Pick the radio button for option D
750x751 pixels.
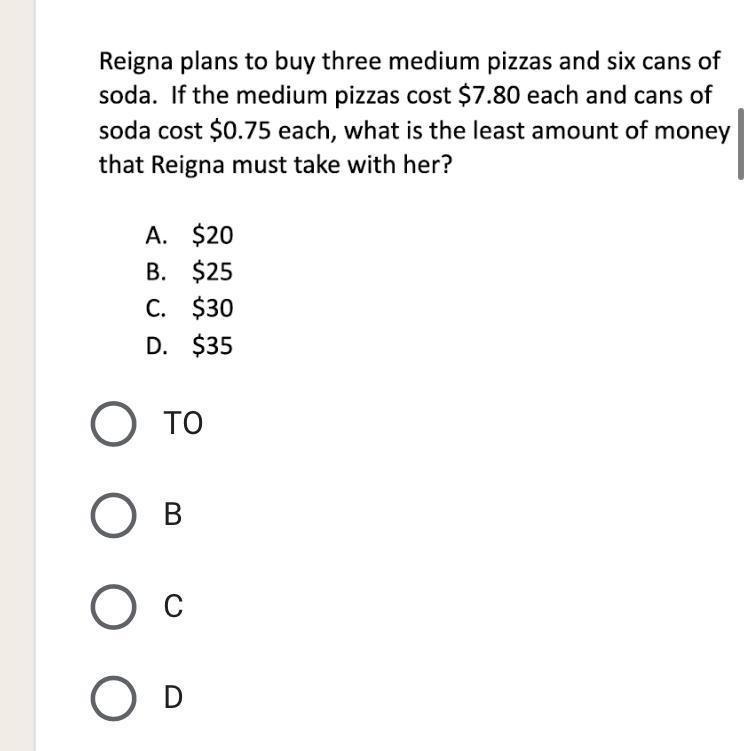click(x=114, y=698)
